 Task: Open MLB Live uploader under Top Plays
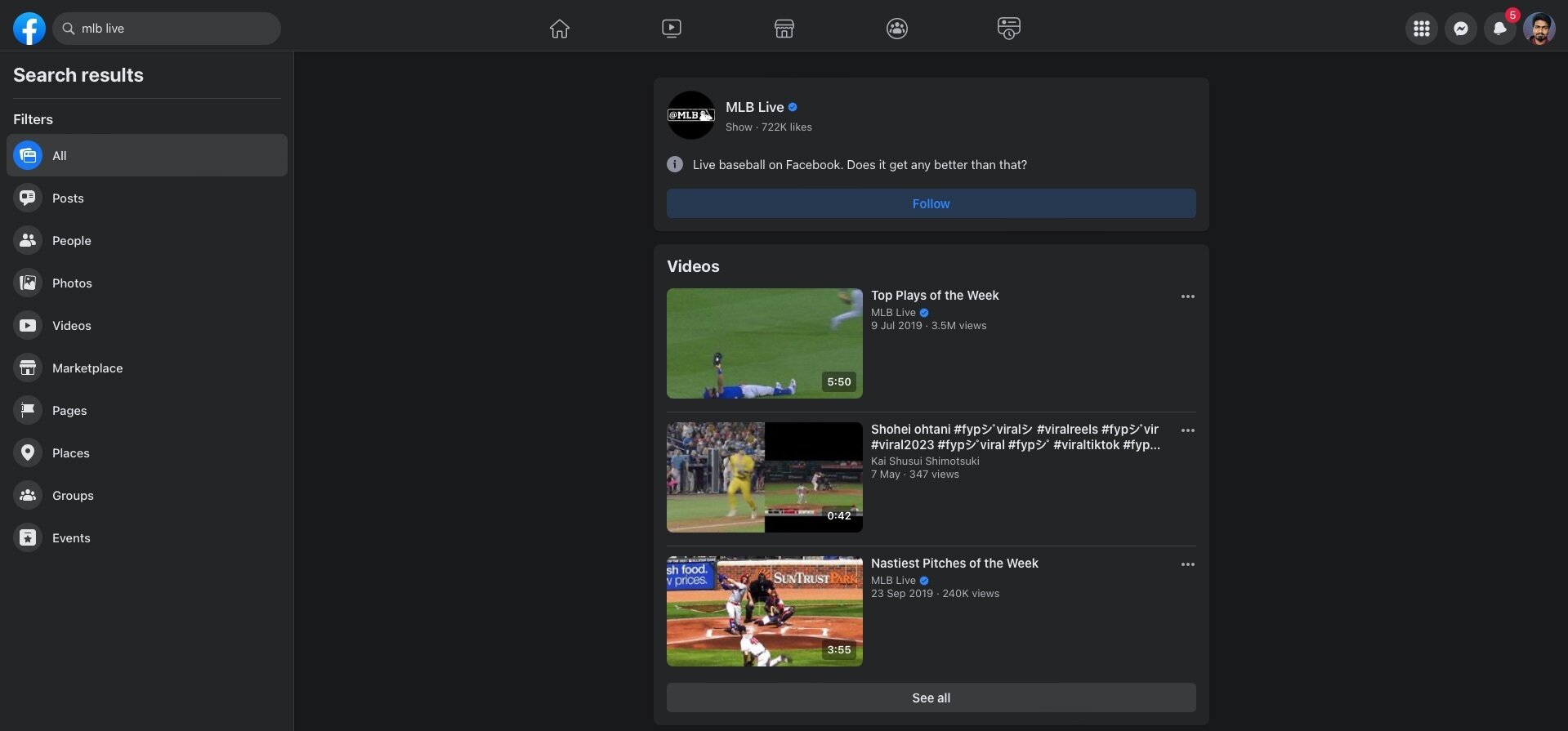click(x=893, y=312)
